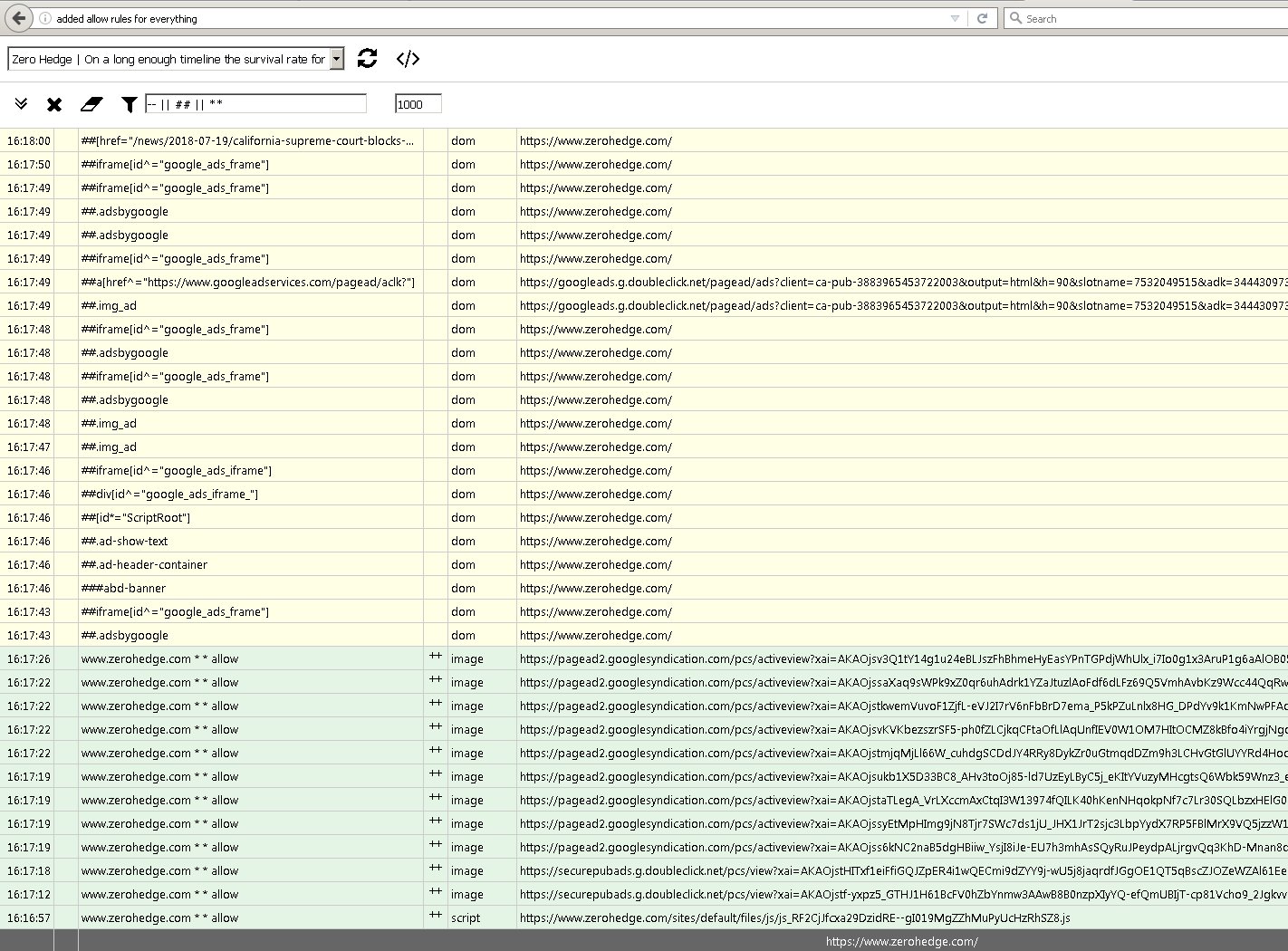
Task: Expand the truncated ##[href rule entry
Action: click(245, 140)
